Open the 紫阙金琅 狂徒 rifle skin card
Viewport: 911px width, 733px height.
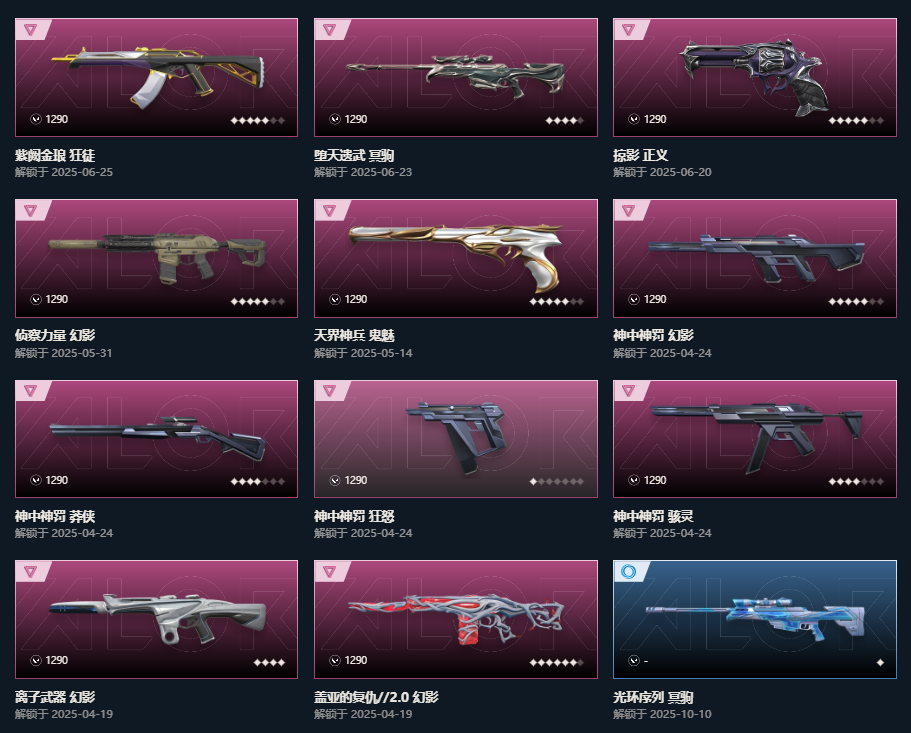point(156,77)
